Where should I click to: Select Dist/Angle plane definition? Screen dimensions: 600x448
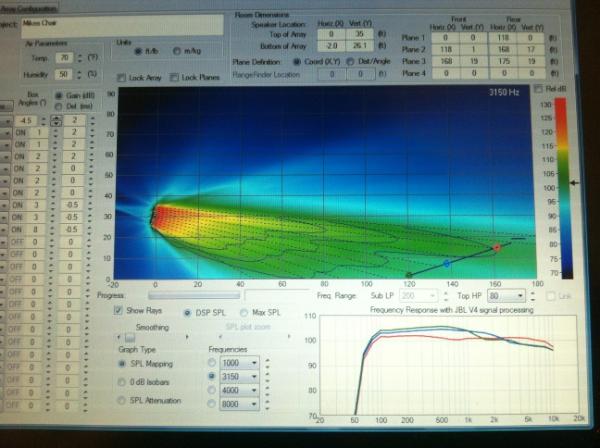click(350, 61)
